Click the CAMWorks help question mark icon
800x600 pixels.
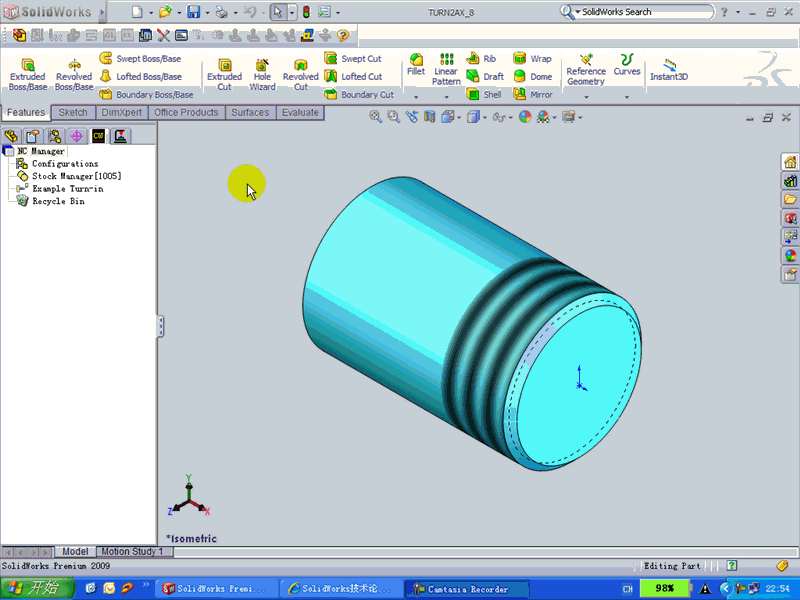click(x=343, y=35)
